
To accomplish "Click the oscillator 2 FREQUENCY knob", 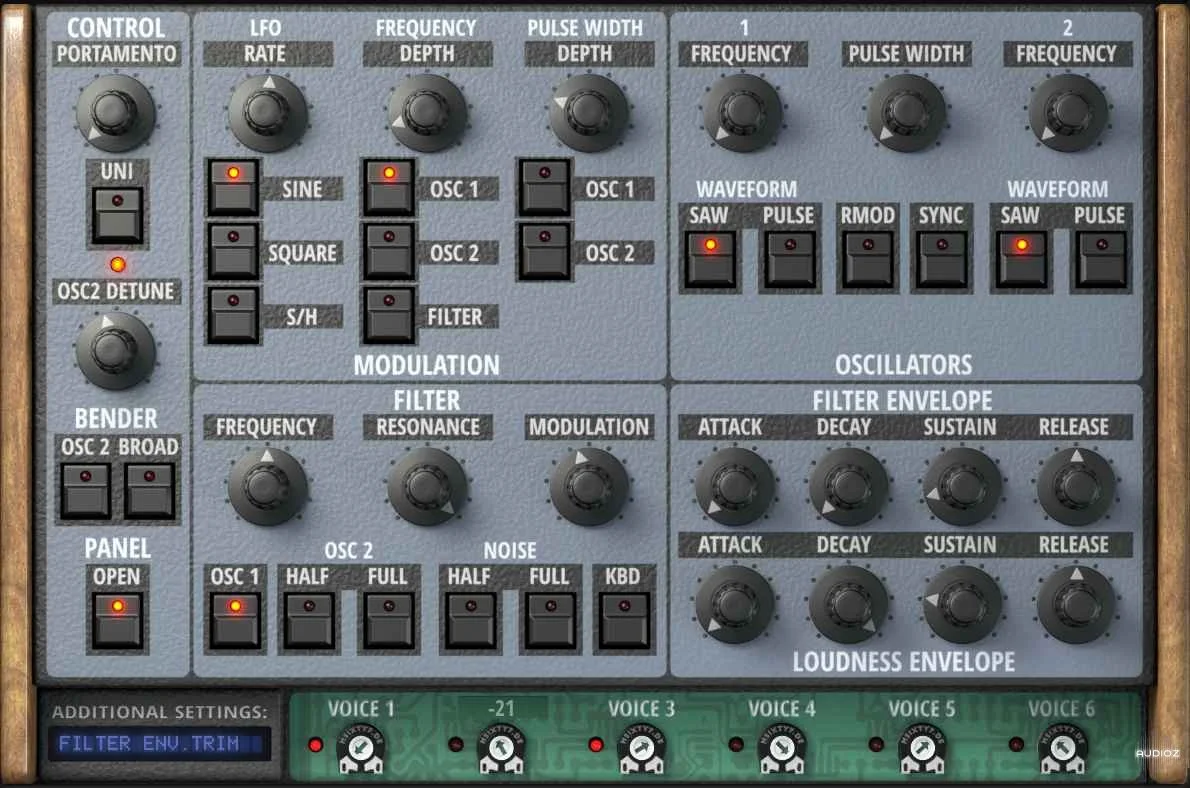I will pyautogui.click(x=1069, y=112).
